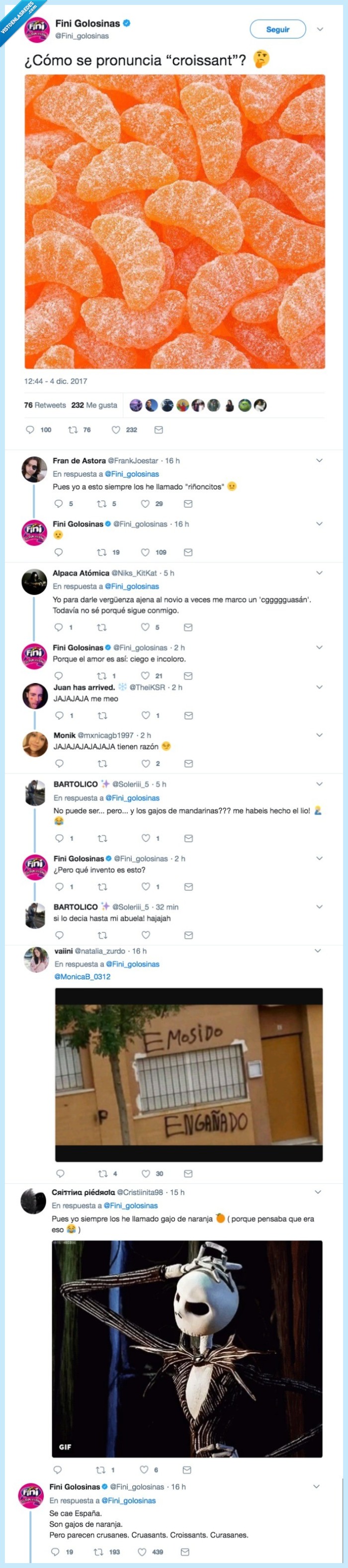Reply to Juan has arrived's tweet
This screenshot has height=1568, width=348.
click(60, 716)
